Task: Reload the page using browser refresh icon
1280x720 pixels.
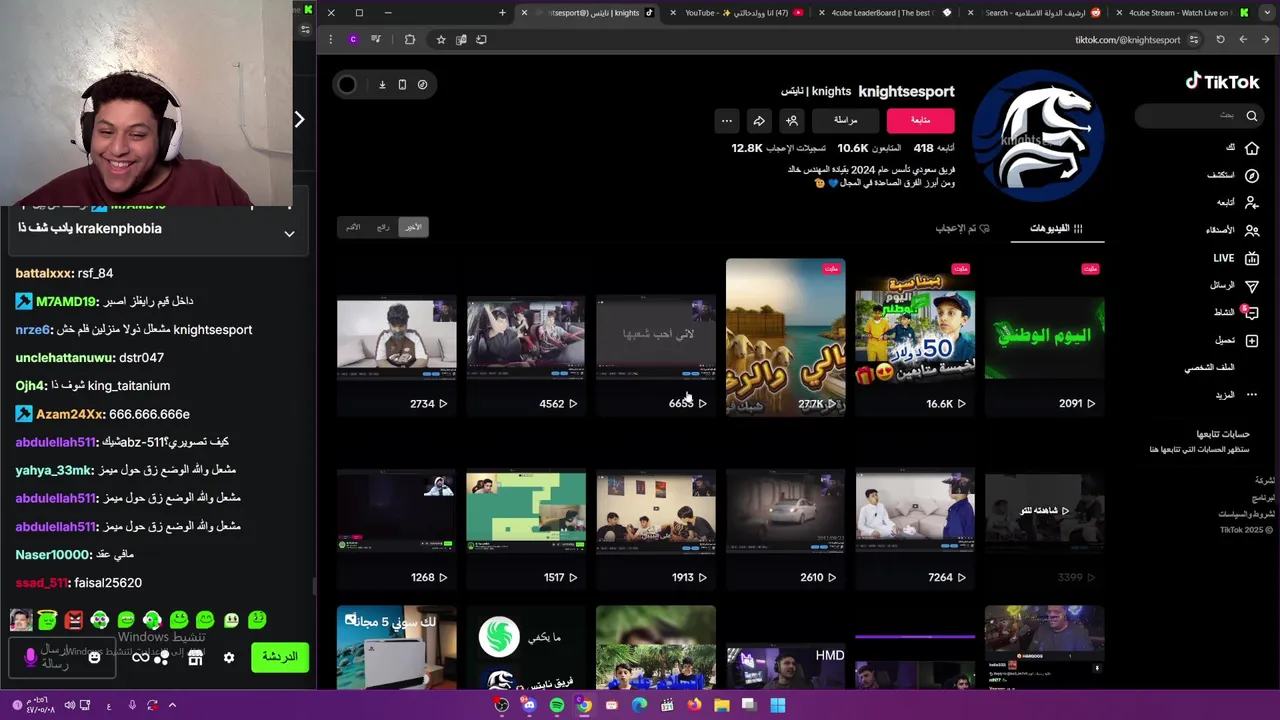Action: (x=1220, y=40)
